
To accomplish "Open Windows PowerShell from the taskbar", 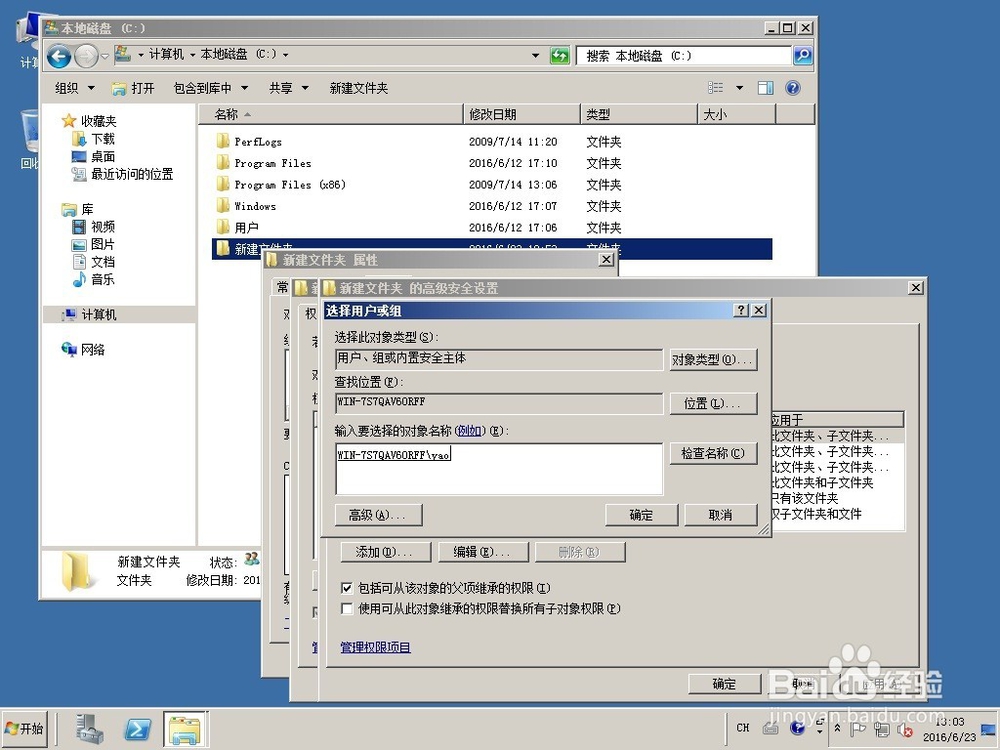I will click(137, 728).
